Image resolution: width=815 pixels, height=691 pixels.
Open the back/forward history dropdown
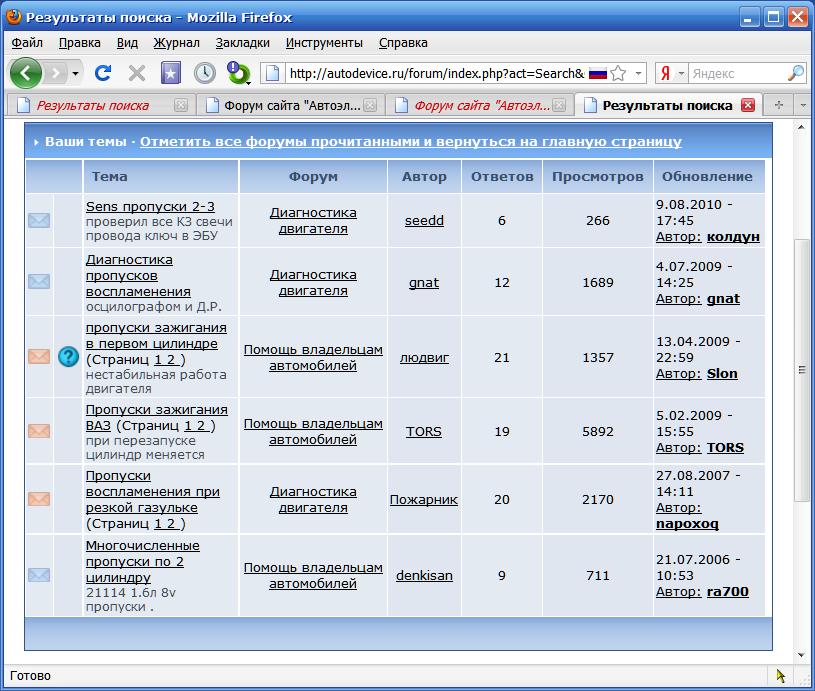click(x=75, y=73)
